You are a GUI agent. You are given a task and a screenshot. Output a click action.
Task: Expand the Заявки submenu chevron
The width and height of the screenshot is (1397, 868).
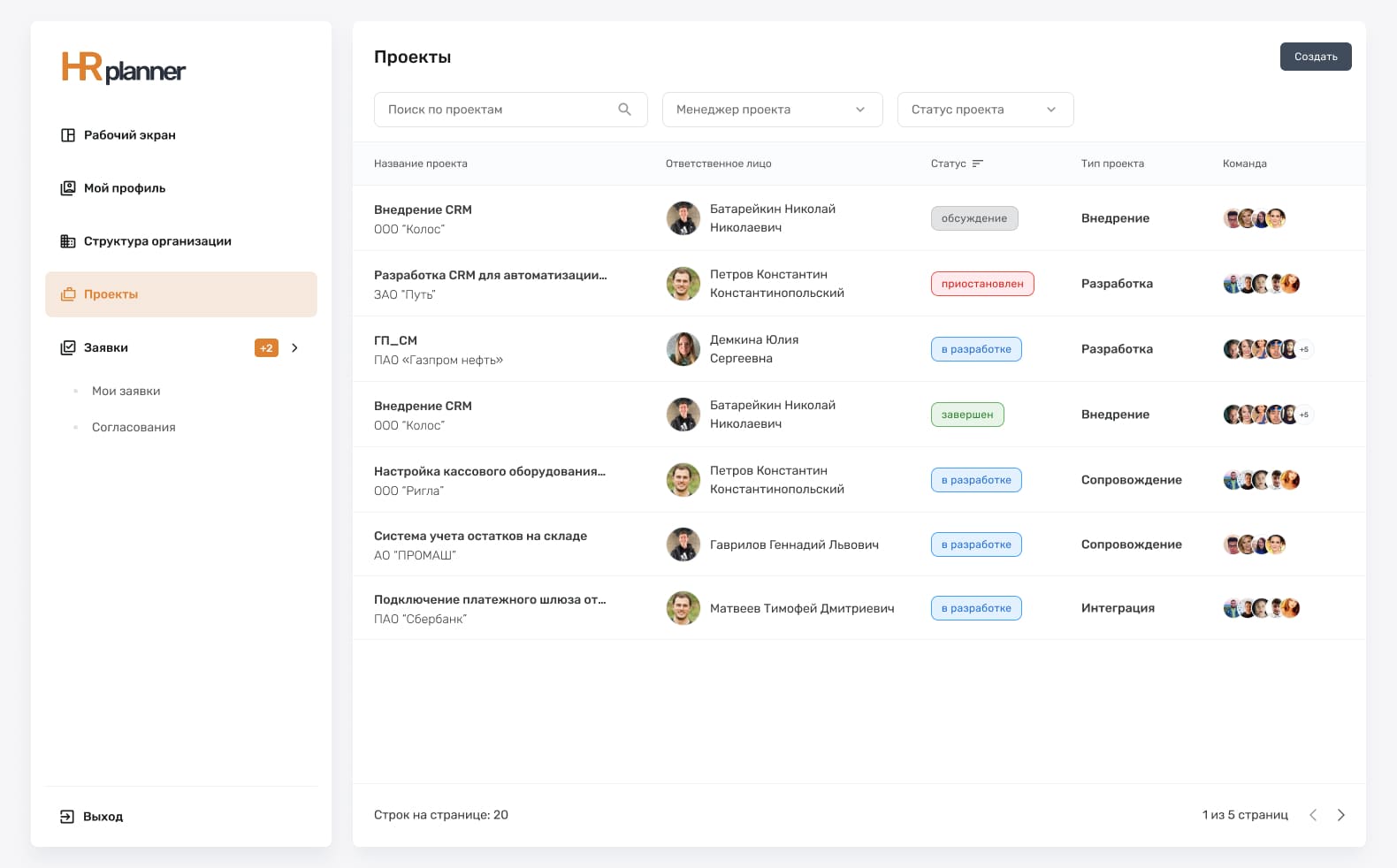(295, 348)
